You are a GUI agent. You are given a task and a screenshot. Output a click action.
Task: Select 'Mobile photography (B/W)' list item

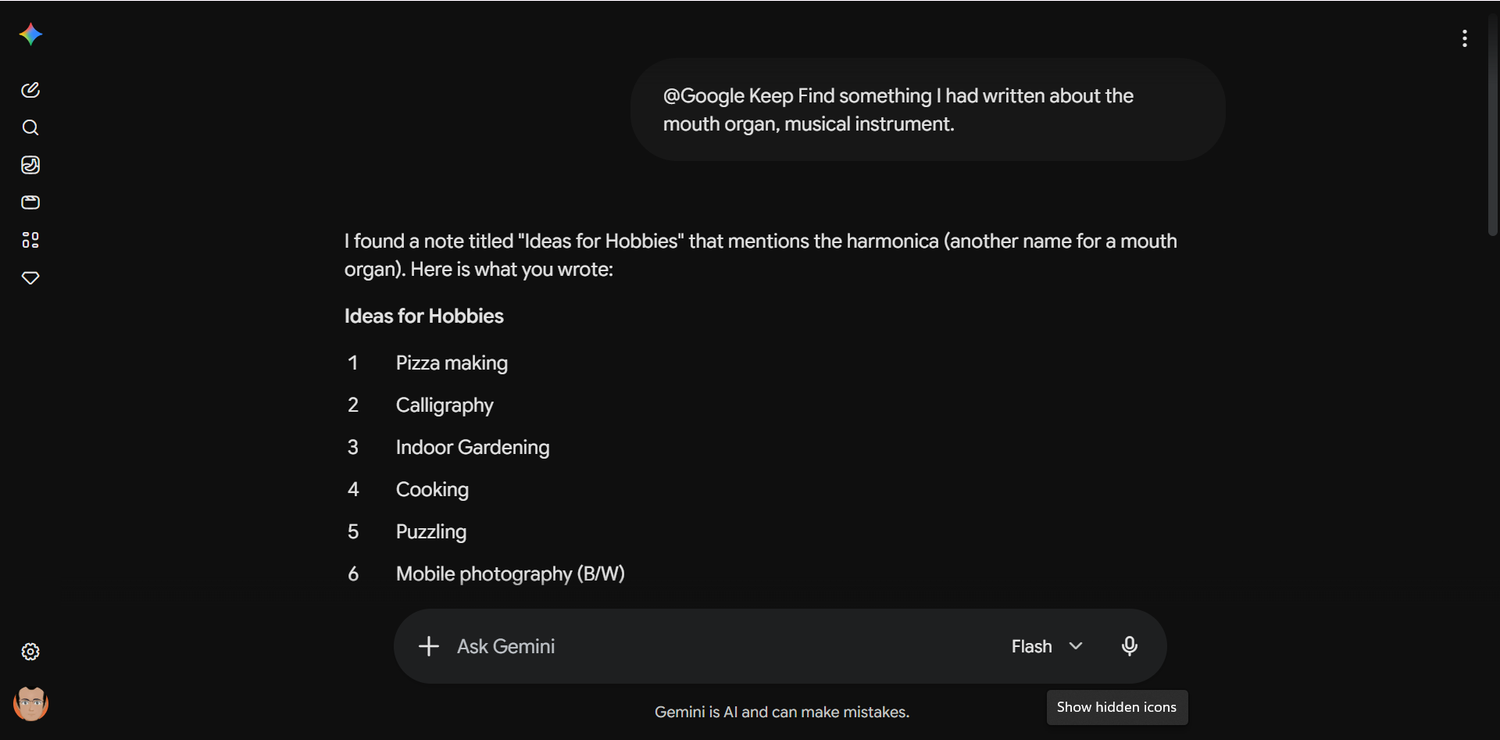(510, 574)
